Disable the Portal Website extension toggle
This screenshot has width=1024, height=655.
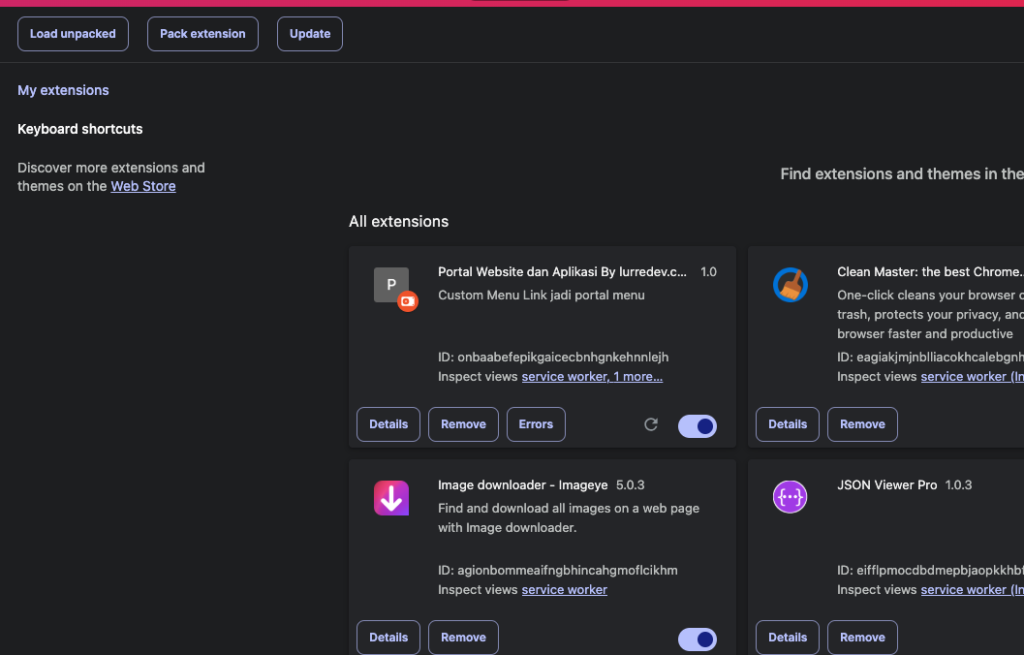tap(697, 426)
